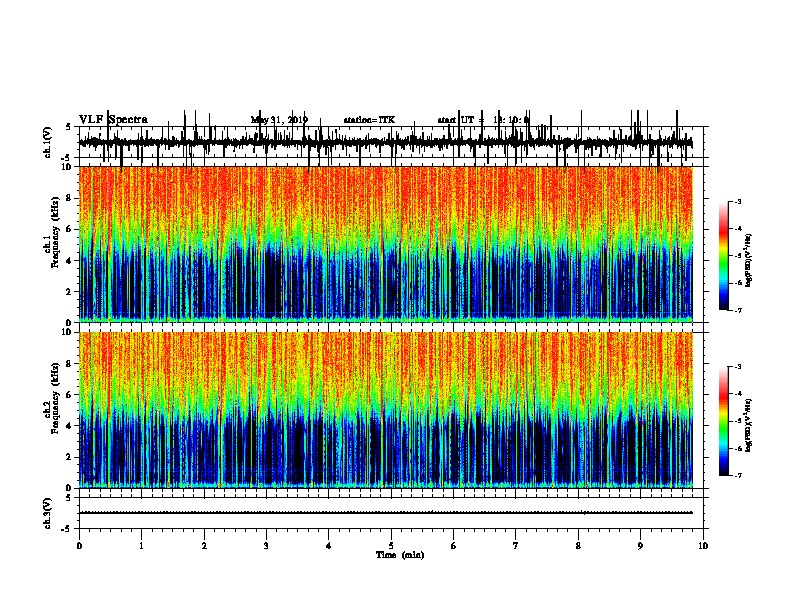Click inside the ch.2 spectrogram panel

click(386, 410)
